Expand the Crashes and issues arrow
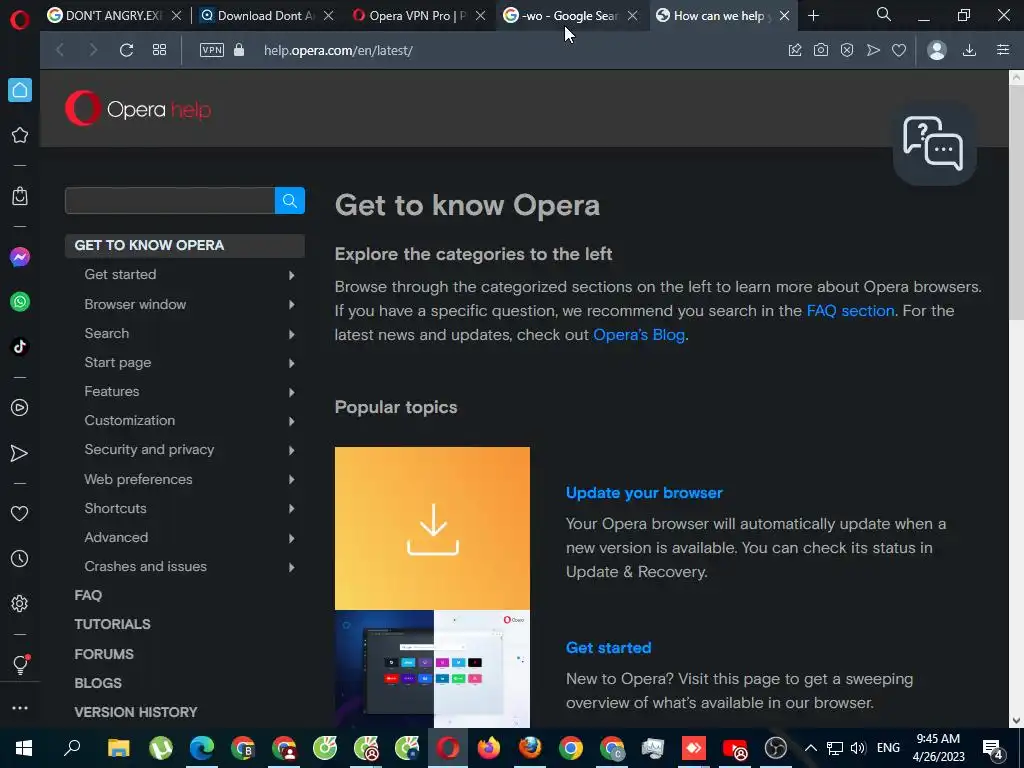Screen dimensions: 1024x768 pyautogui.click(x=291, y=568)
